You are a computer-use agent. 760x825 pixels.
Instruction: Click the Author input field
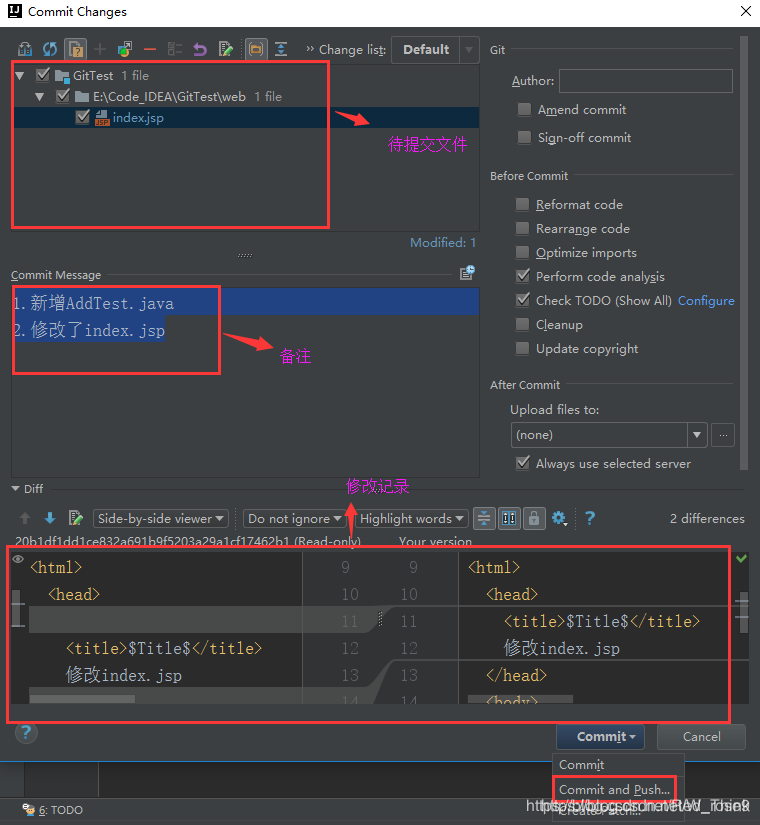(646, 81)
